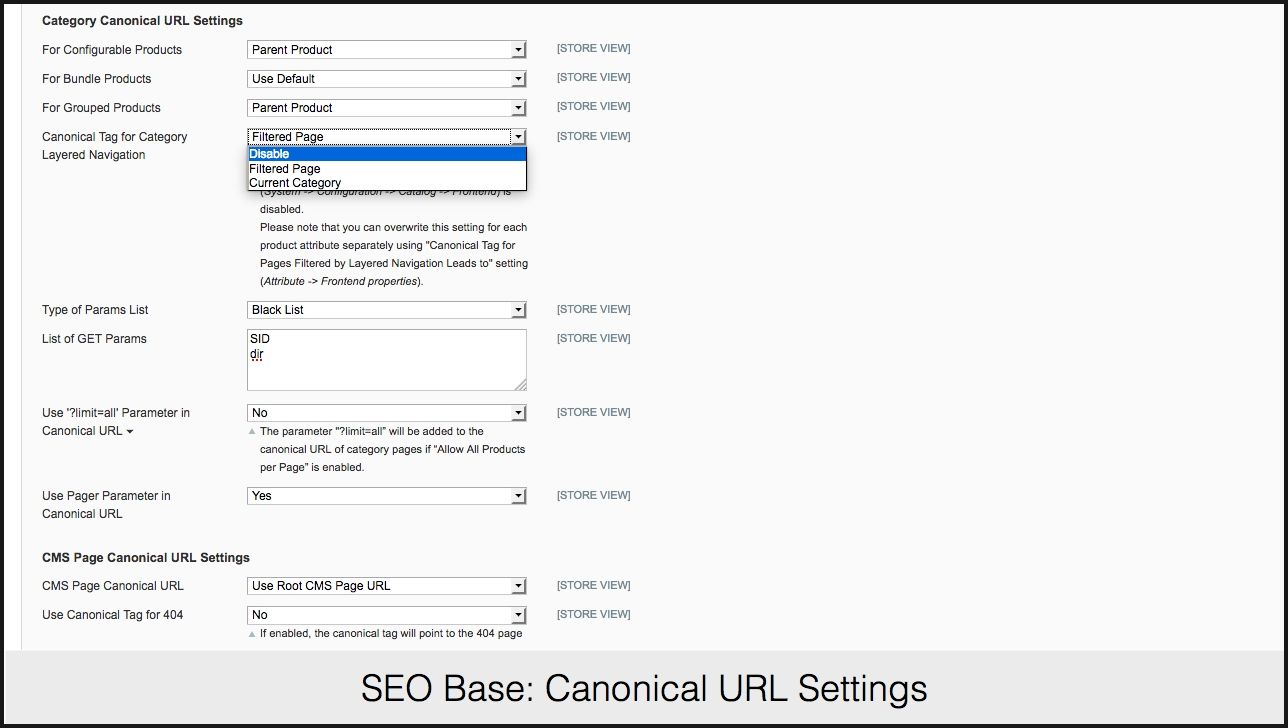This screenshot has height=728, width=1288.
Task: Click the triangle hint icon under '?limit=all' dropdown
Action: [x=252, y=432]
